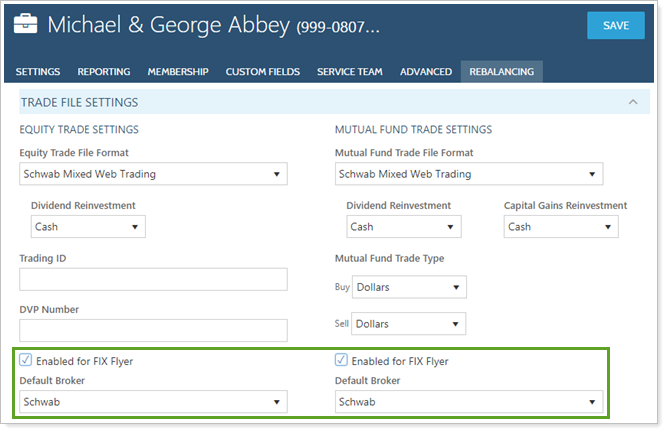Click the Trading ID input field
Viewport: 667px width, 433px height.
tap(153, 279)
